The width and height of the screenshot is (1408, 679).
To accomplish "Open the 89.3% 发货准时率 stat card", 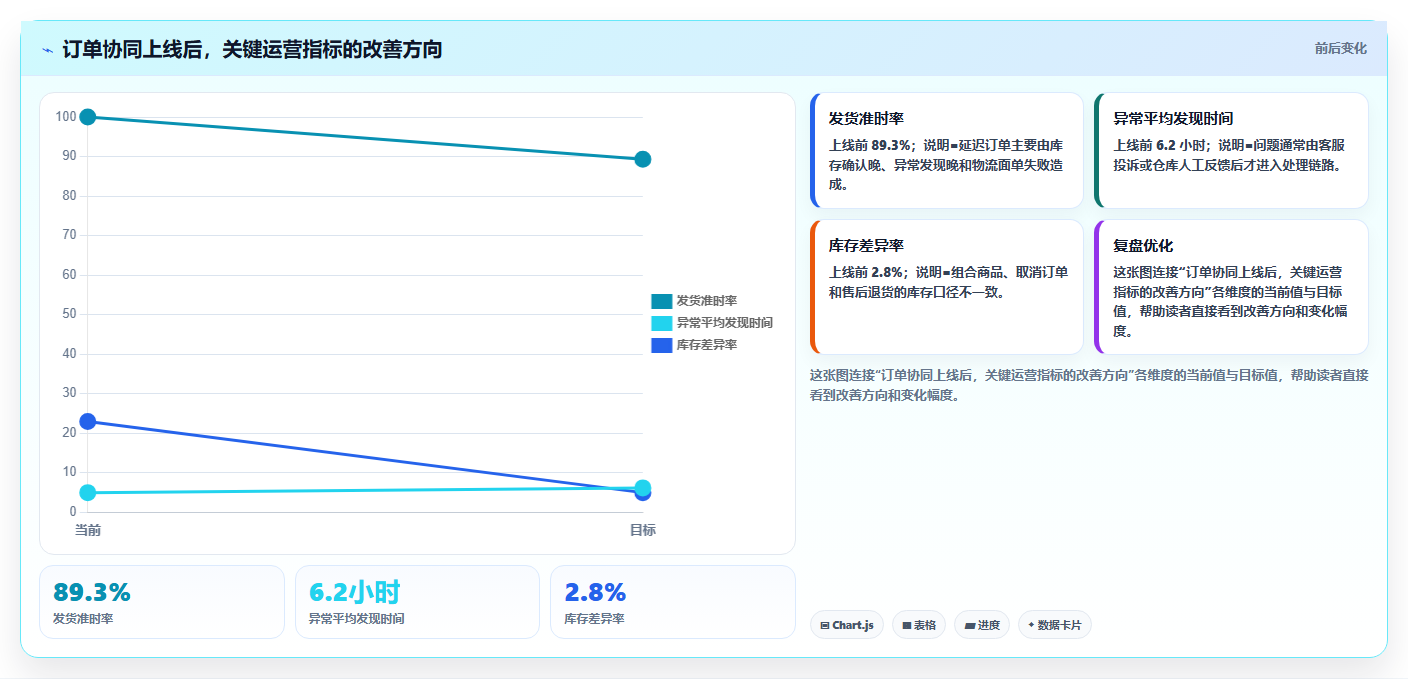I will tap(162, 602).
